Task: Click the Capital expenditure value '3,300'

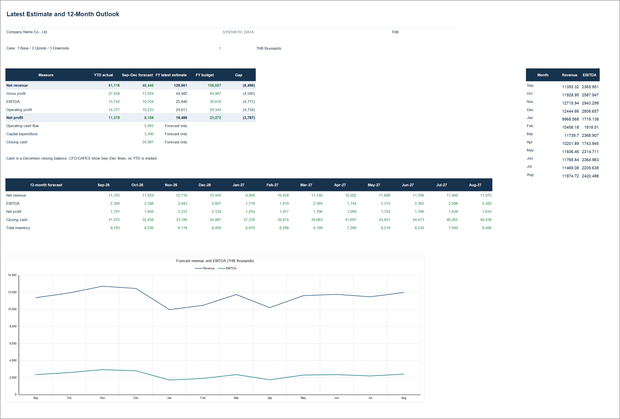Action: [149, 134]
